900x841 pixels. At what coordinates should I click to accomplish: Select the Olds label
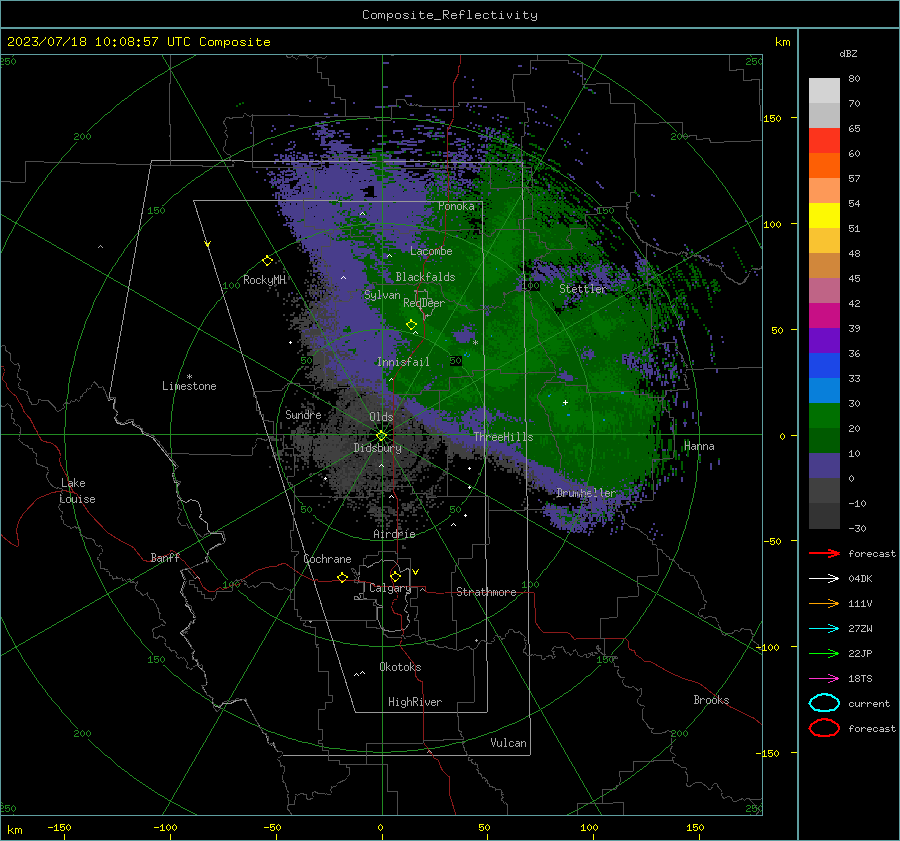(x=381, y=417)
